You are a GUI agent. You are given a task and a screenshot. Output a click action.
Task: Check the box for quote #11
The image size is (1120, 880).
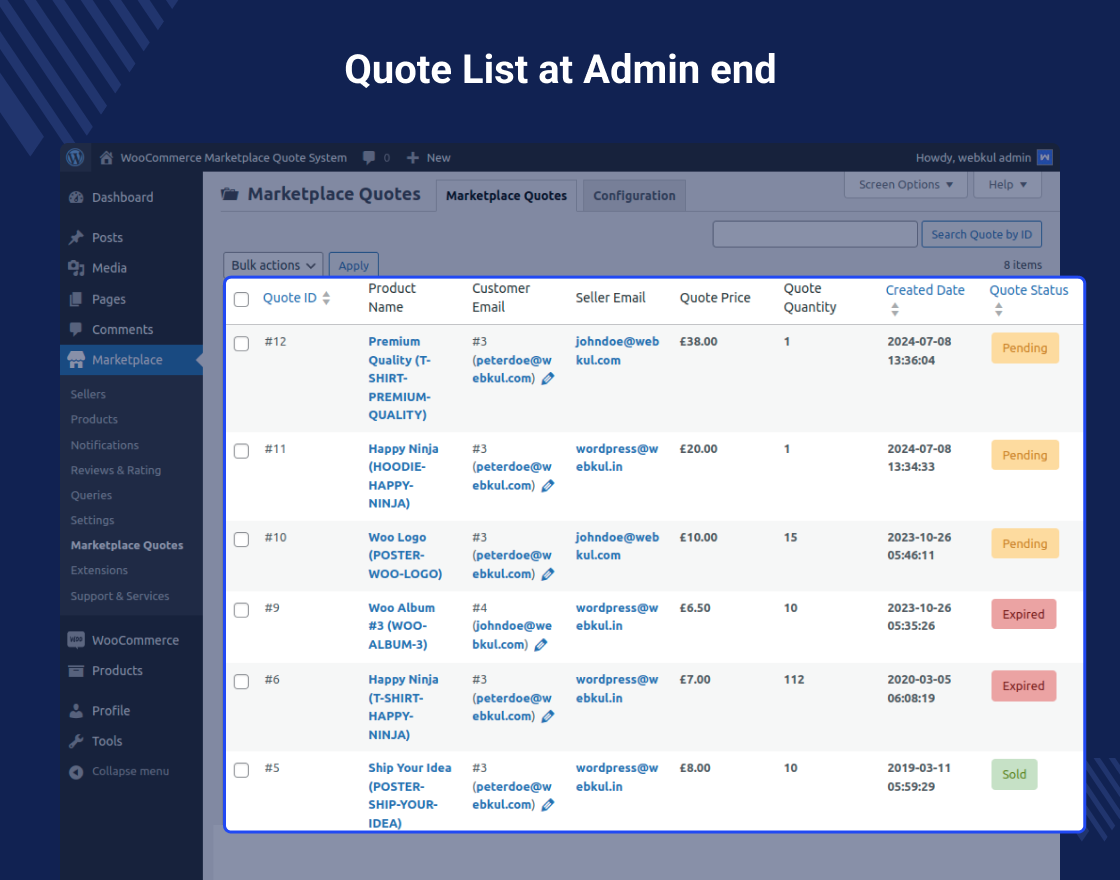[241, 451]
